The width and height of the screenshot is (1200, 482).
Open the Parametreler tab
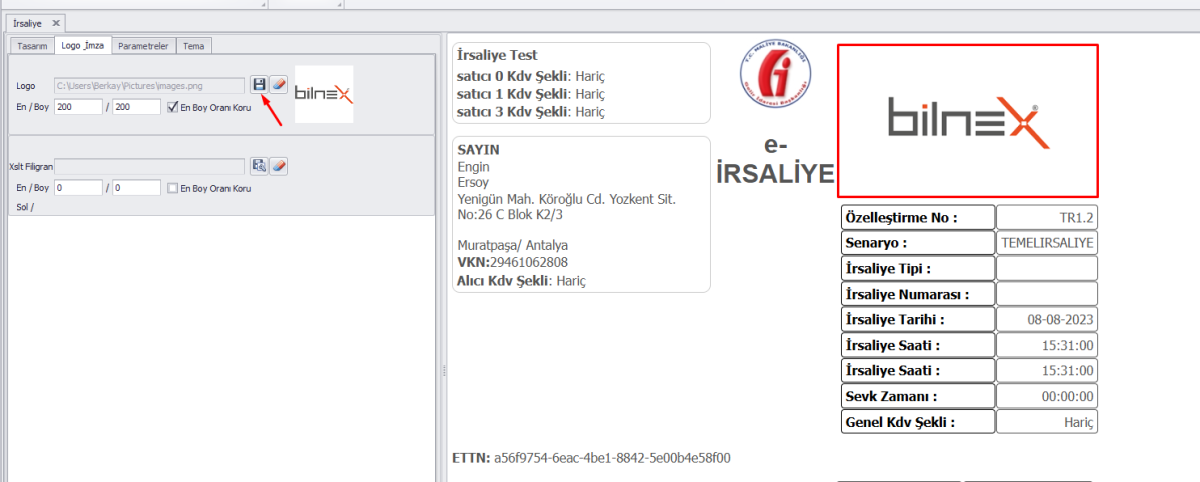coord(145,46)
